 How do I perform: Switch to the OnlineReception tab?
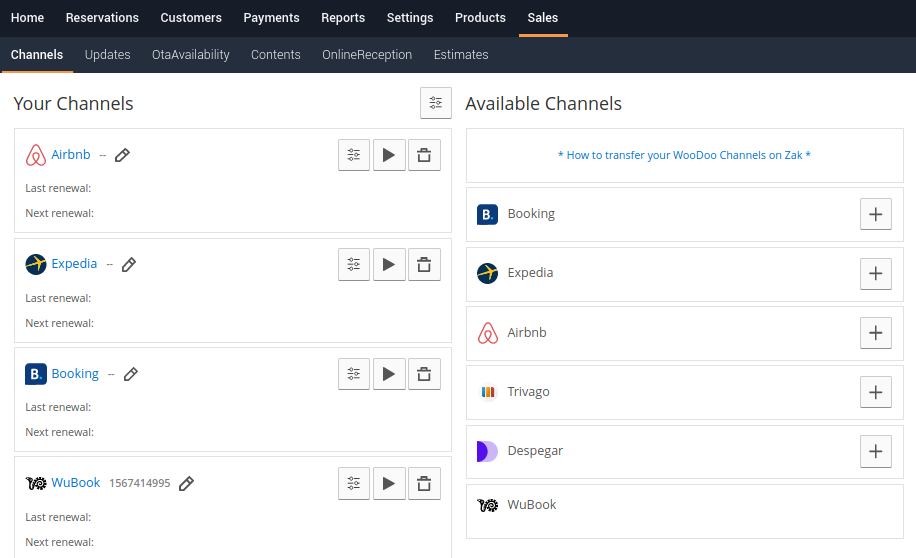367,55
